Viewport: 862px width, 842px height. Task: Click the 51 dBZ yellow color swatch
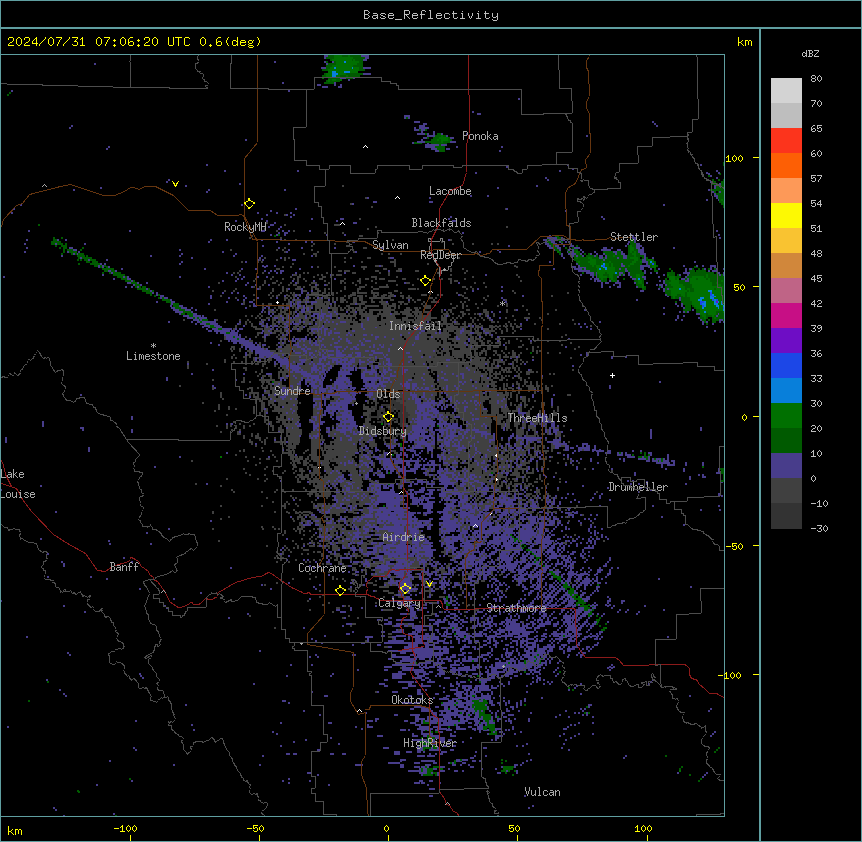[x=786, y=215]
